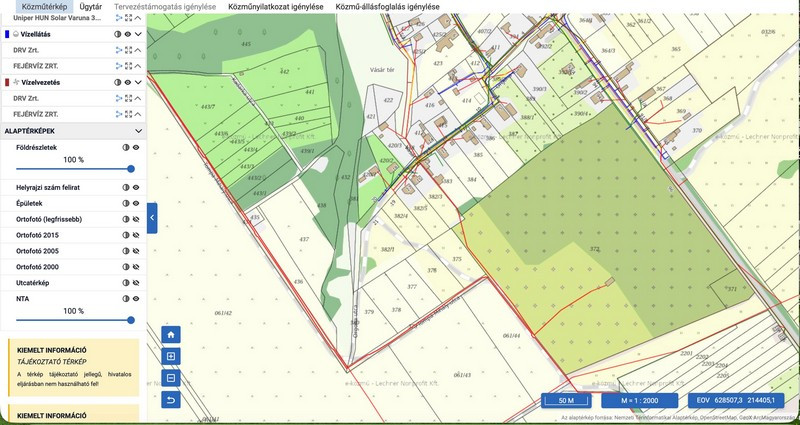Zoom in using the plus map button

point(171,357)
